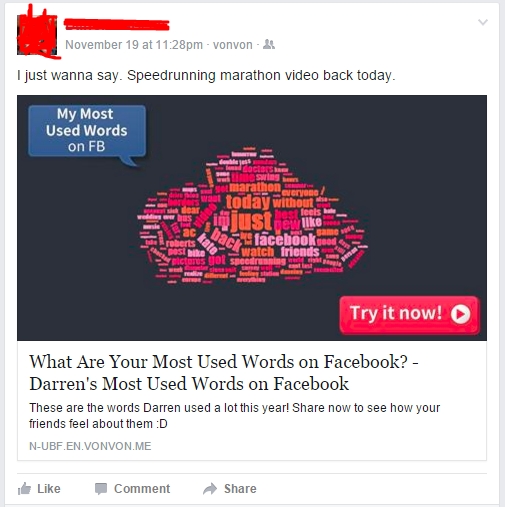The image size is (505, 507).
Task: Click the play arrow on Try it now
Action: pos(461,314)
